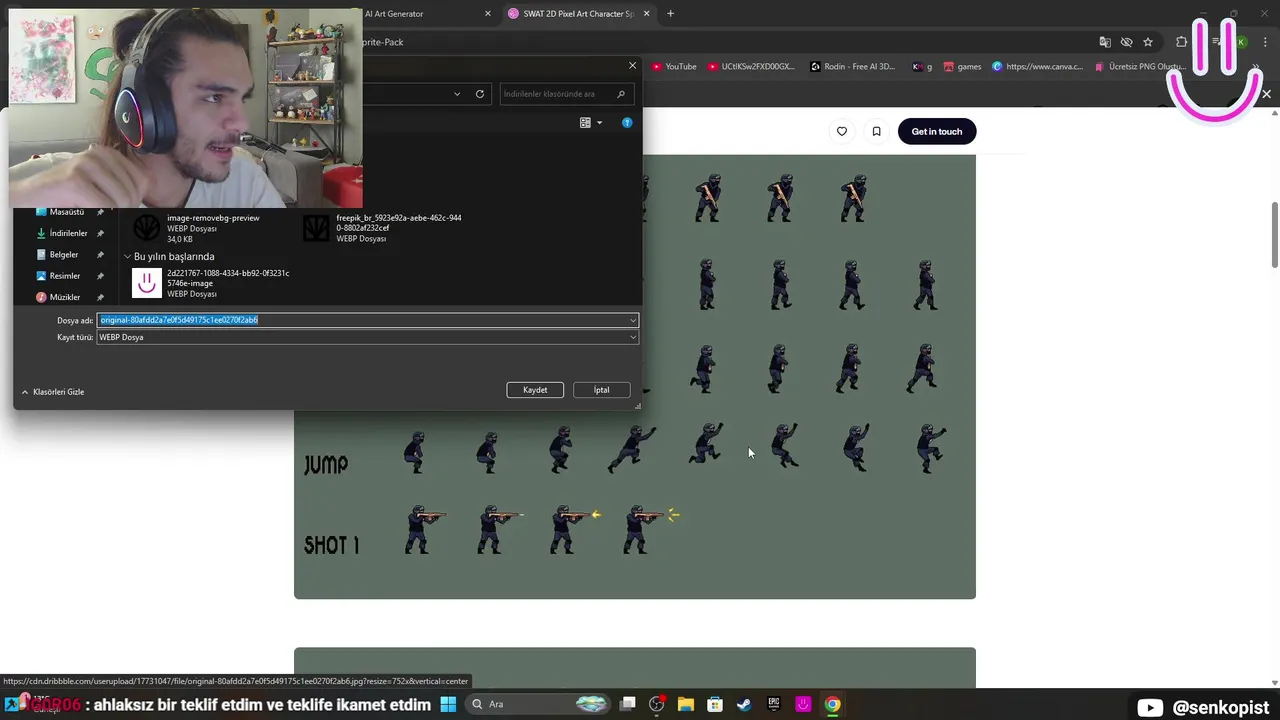Unpin İndirilenler using its pin icon
Viewport: 1280px width, 720px height.
pos(100,233)
